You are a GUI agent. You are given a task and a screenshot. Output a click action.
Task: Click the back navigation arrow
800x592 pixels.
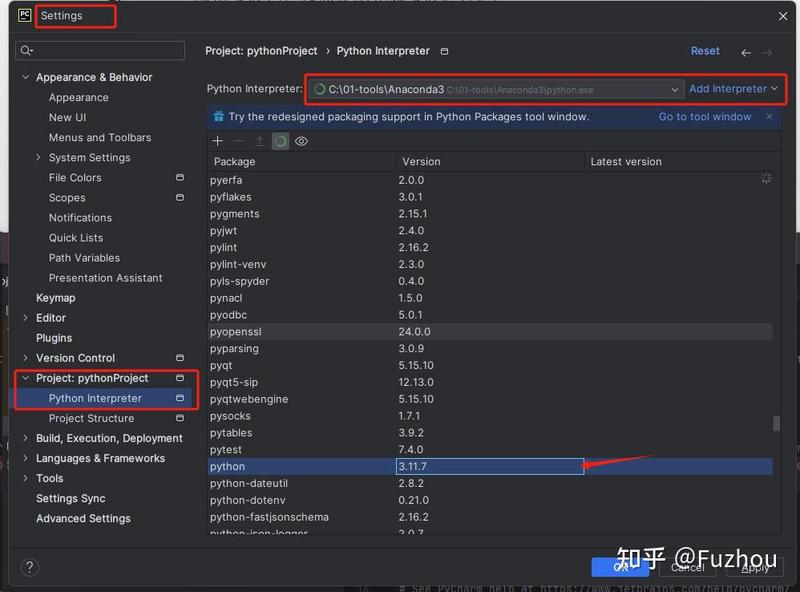[746, 53]
